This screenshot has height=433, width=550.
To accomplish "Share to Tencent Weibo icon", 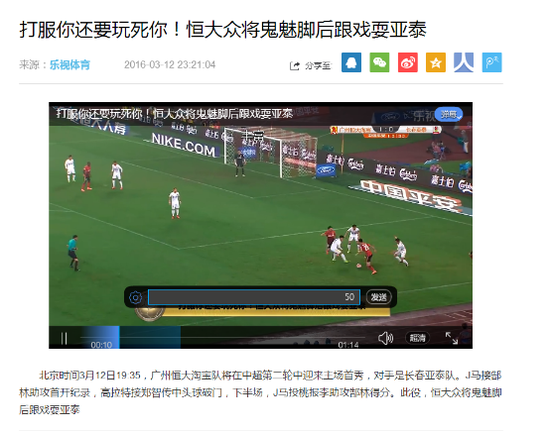I will coord(492,62).
